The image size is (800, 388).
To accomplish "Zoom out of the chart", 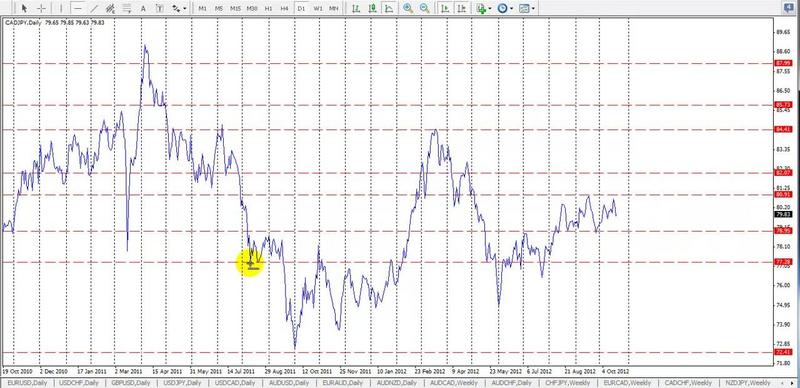I will (424, 8).
